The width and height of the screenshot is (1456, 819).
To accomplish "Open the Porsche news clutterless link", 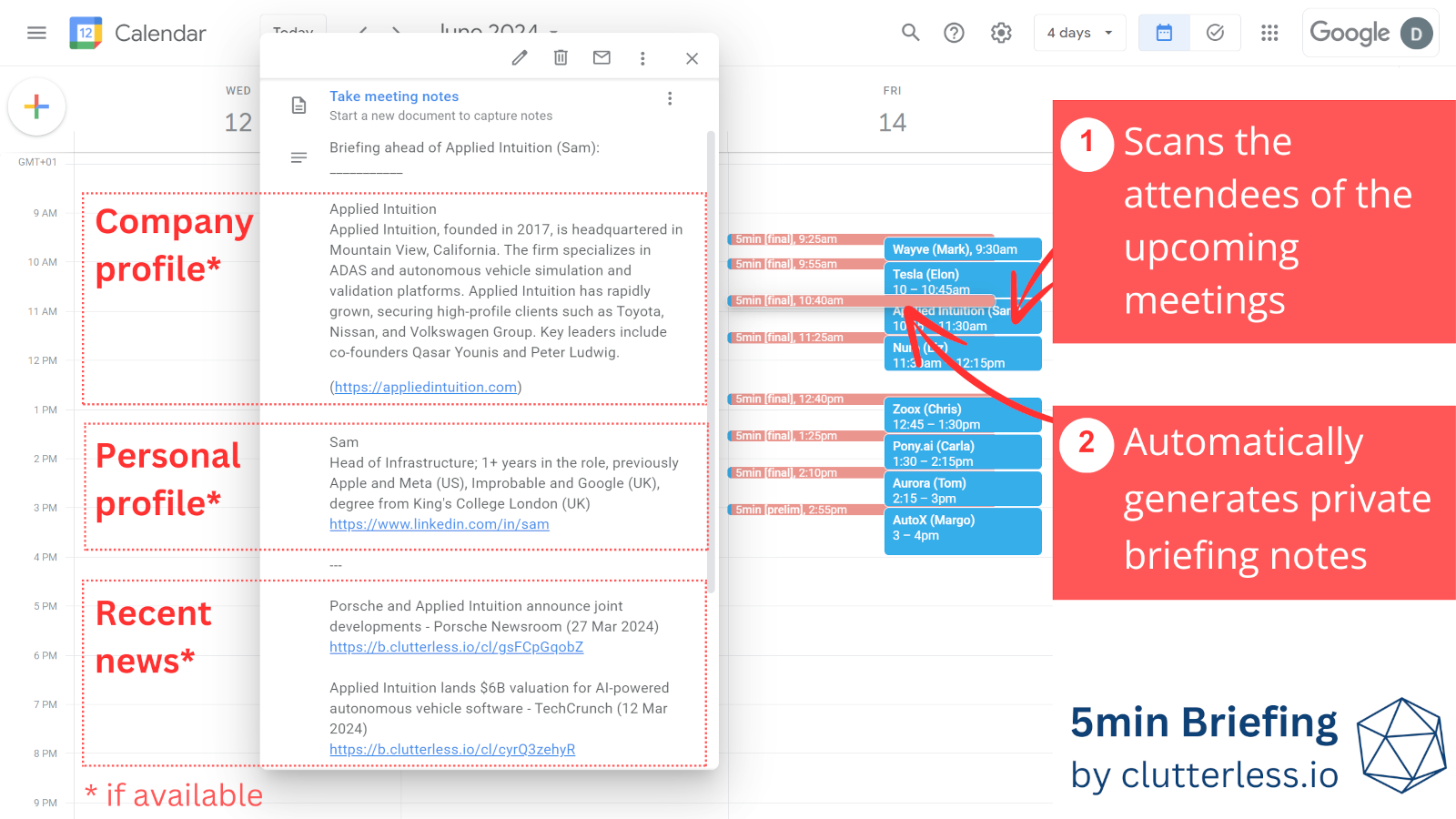I will click(457, 647).
